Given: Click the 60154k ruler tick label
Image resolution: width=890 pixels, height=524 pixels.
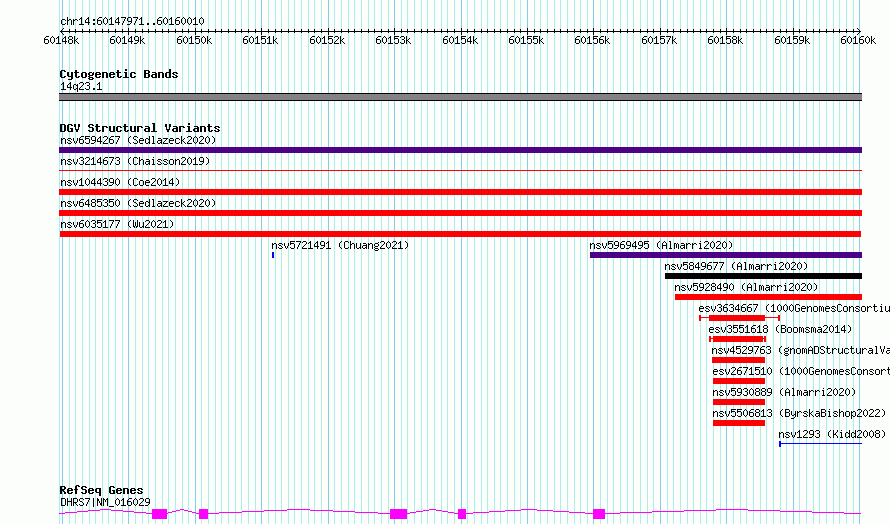Looking at the screenshot, I should pos(460,40).
